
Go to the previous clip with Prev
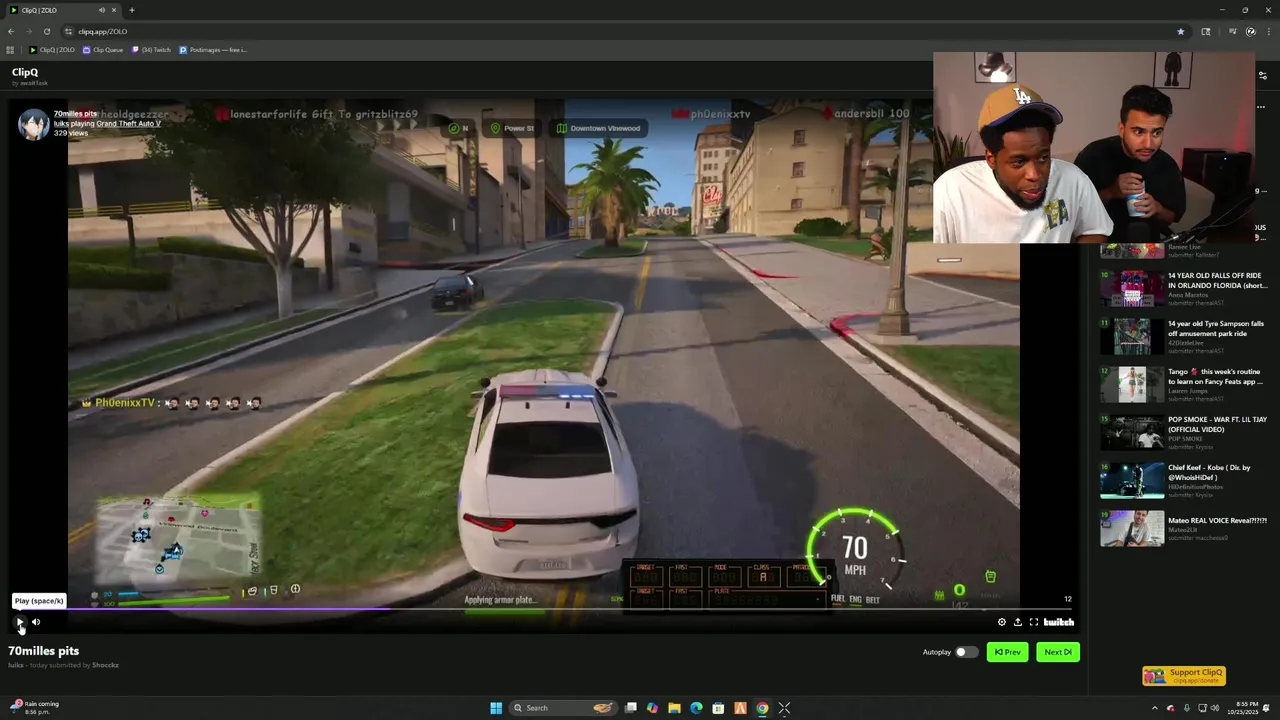pos(1008,652)
